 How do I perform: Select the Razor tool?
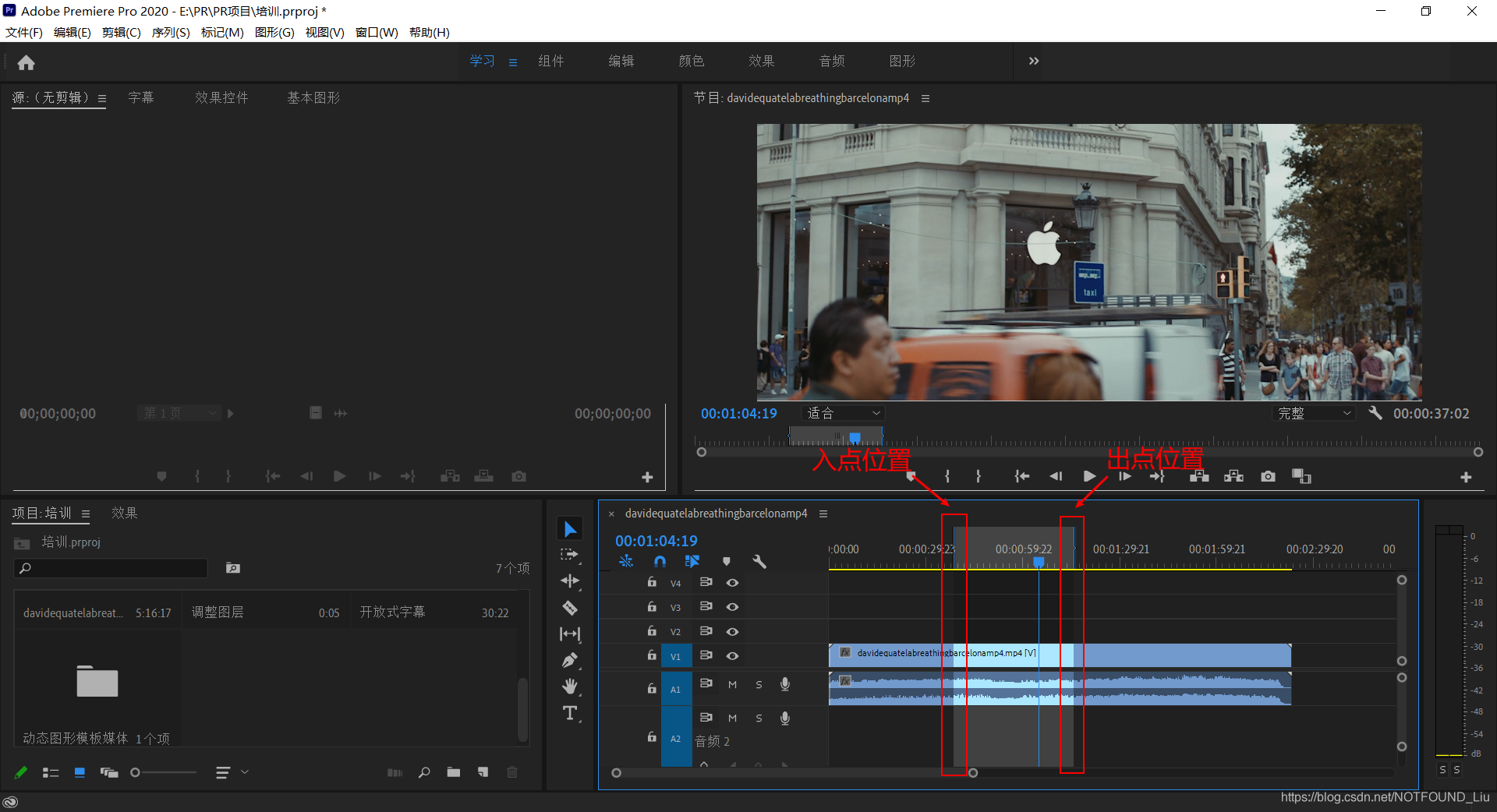pos(570,608)
